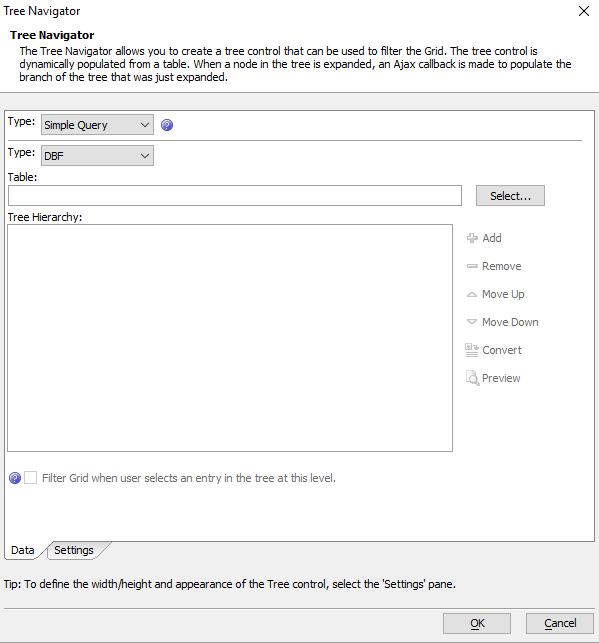Screen dimensions: 599x643
Task: Enable Filter Grid when user selects entry
Action: tap(31, 477)
